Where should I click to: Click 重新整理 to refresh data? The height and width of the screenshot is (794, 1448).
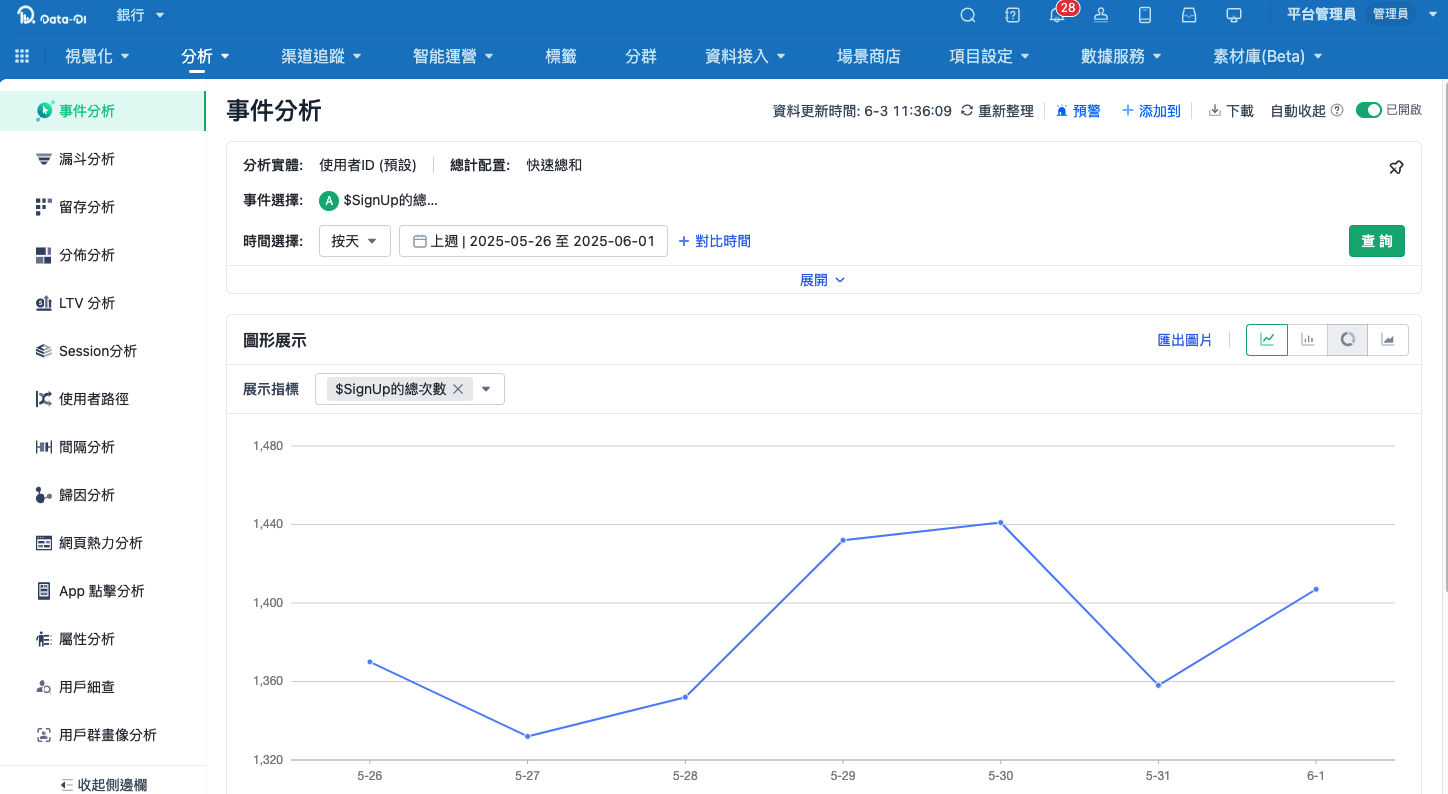[x=997, y=111]
